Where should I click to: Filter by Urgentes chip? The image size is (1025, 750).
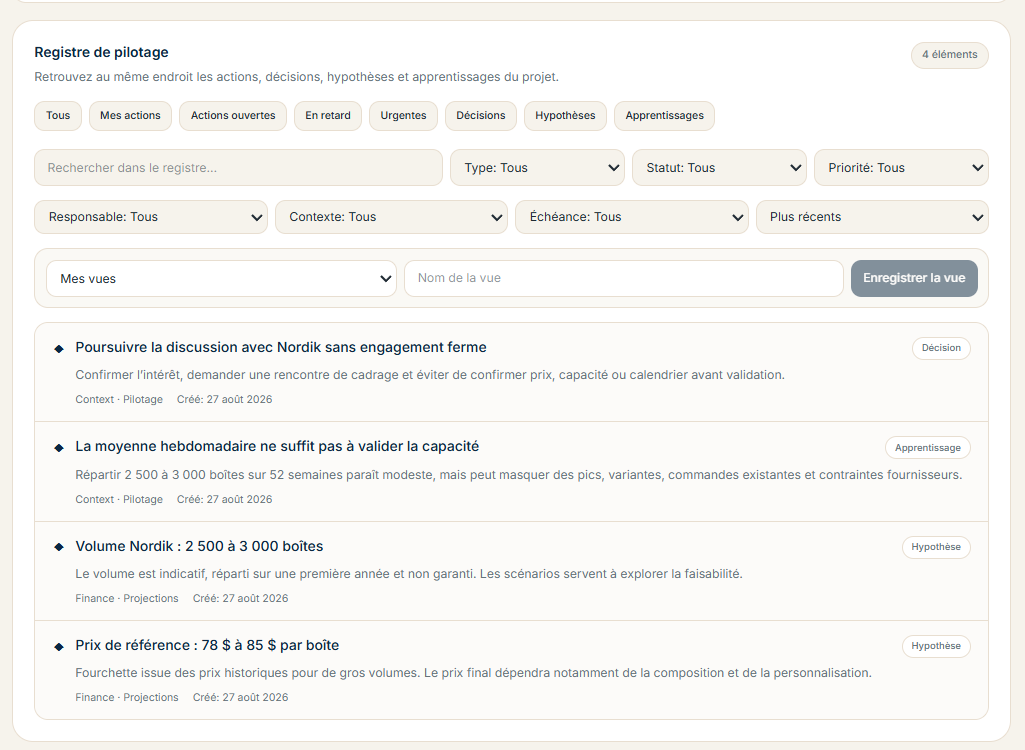pyautogui.click(x=403, y=116)
